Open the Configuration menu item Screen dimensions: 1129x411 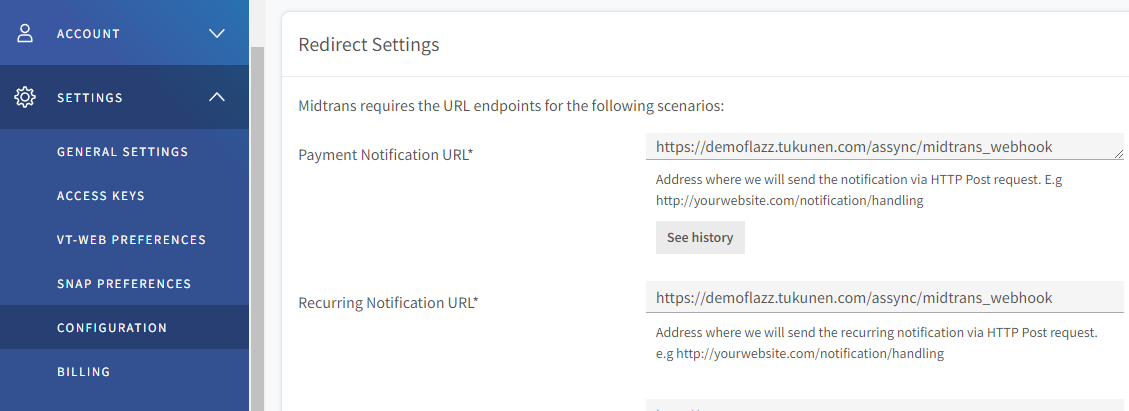112,328
